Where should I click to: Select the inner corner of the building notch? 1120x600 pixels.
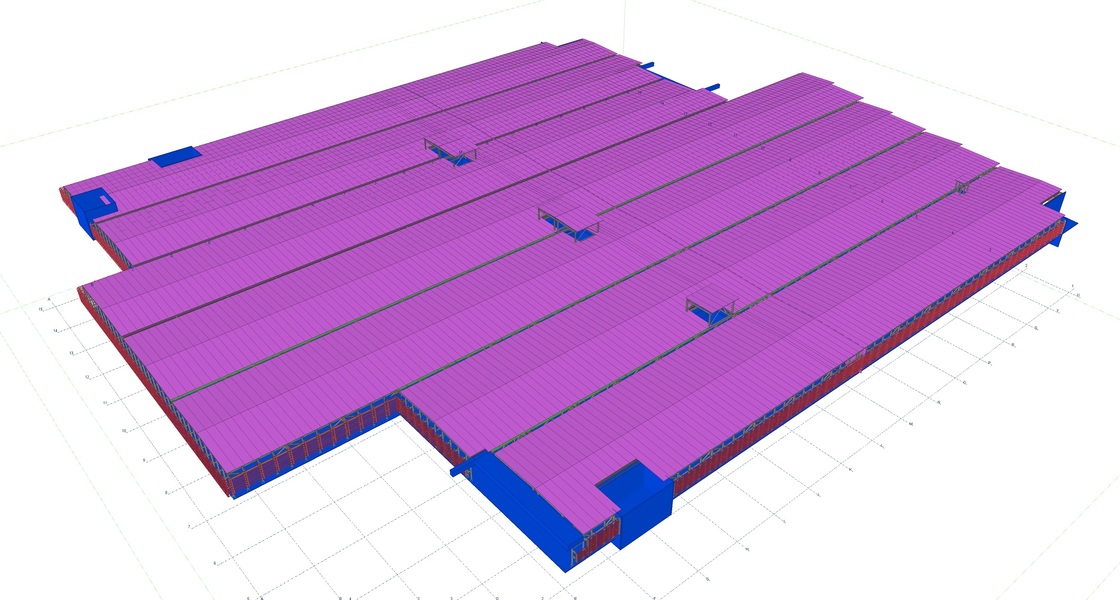pos(400,397)
